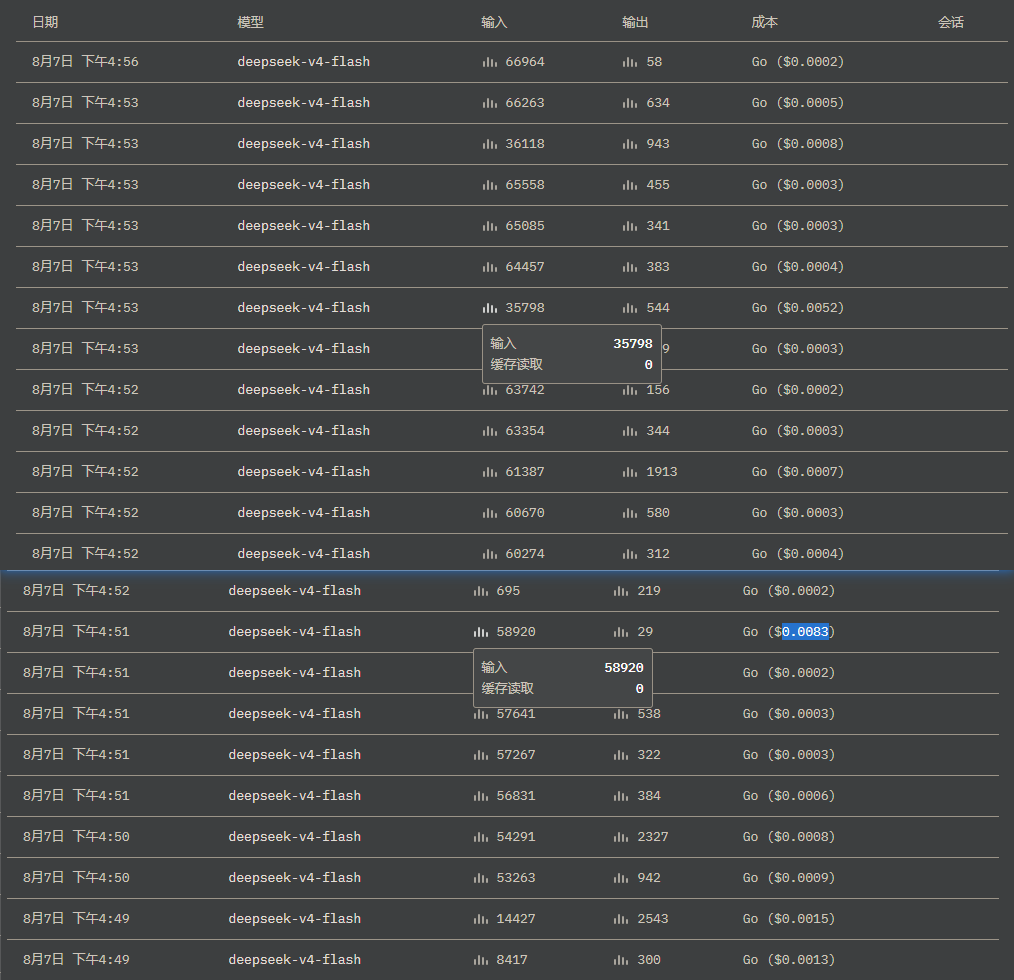Click the cost cell Go ($0.0007)
Image resolution: width=1014 pixels, height=980 pixels.
pos(798,472)
